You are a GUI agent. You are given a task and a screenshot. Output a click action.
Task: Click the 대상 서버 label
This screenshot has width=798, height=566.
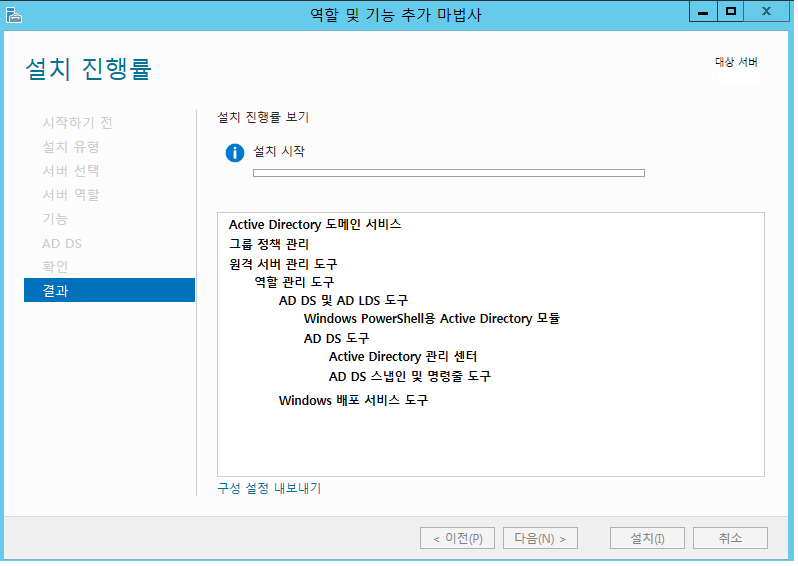(x=736, y=62)
